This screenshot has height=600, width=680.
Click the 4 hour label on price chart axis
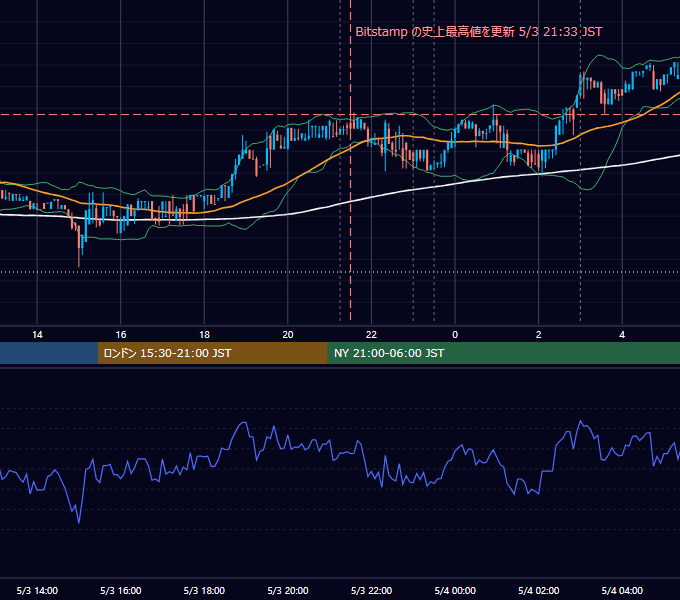coord(622,335)
